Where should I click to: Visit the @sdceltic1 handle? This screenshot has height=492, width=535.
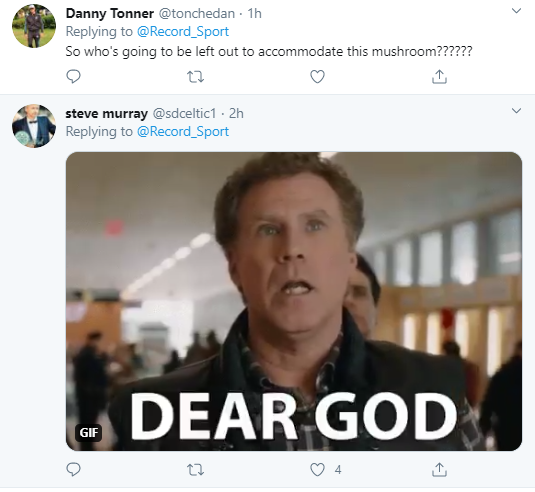[184, 113]
